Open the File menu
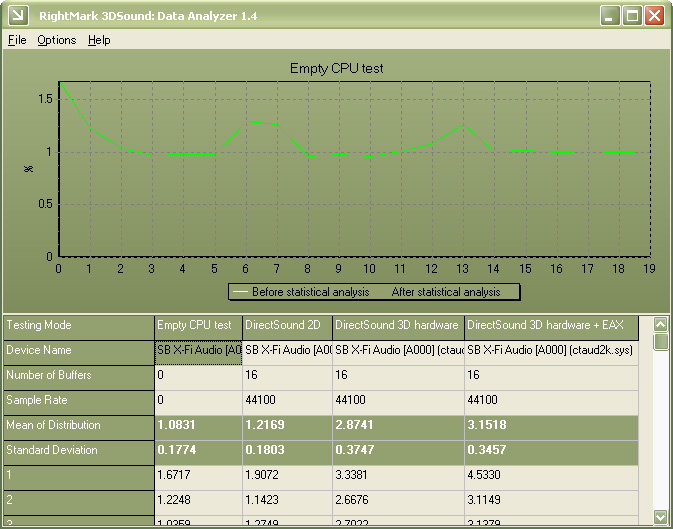Image resolution: width=673 pixels, height=529 pixels. pyautogui.click(x=17, y=40)
